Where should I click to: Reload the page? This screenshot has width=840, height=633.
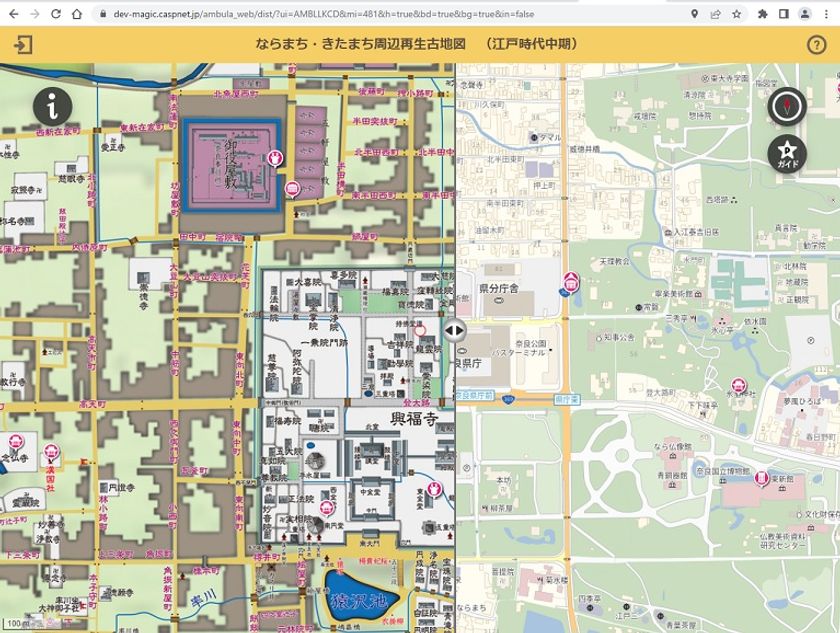56,14
